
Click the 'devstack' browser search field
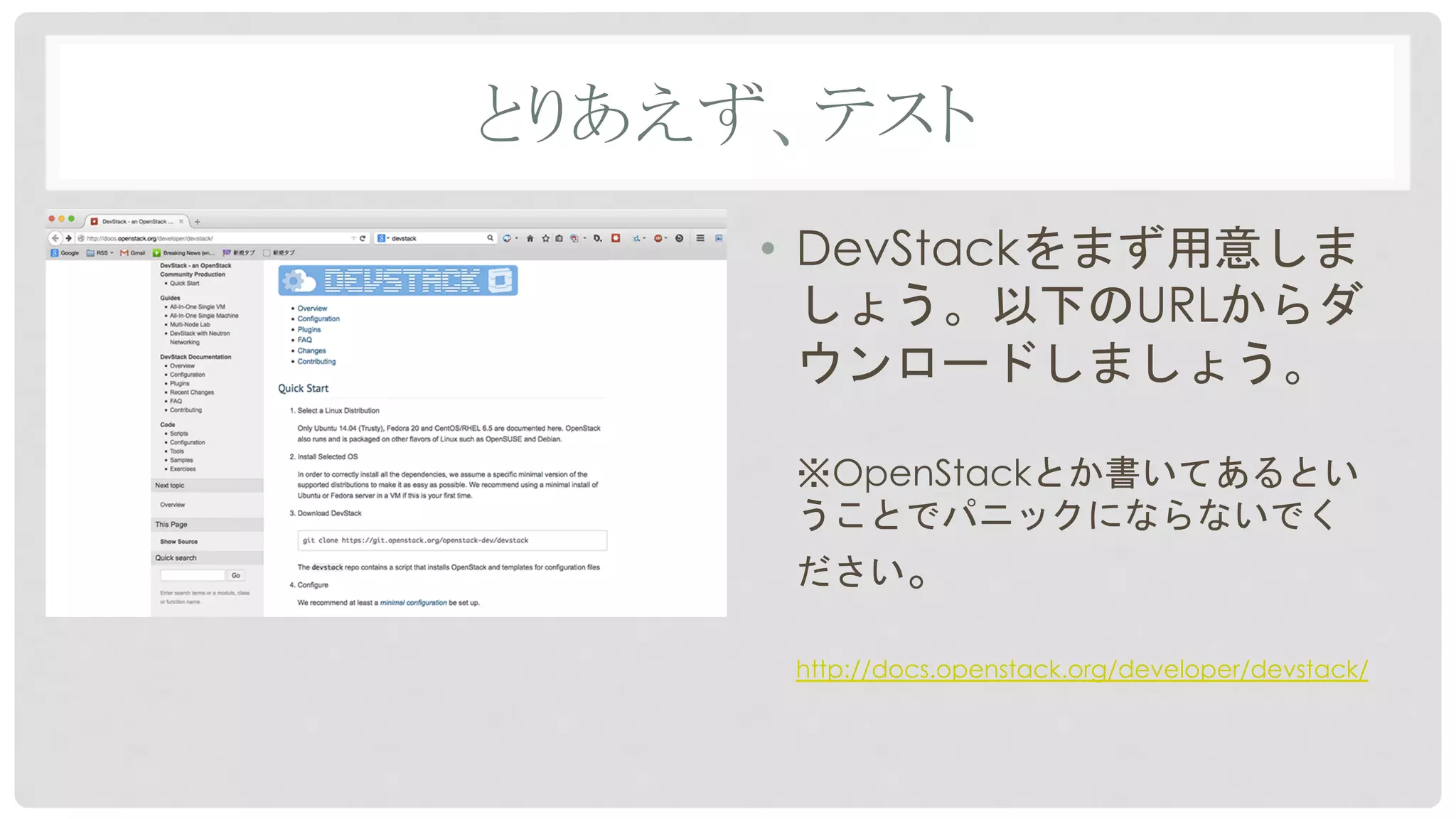(437, 238)
